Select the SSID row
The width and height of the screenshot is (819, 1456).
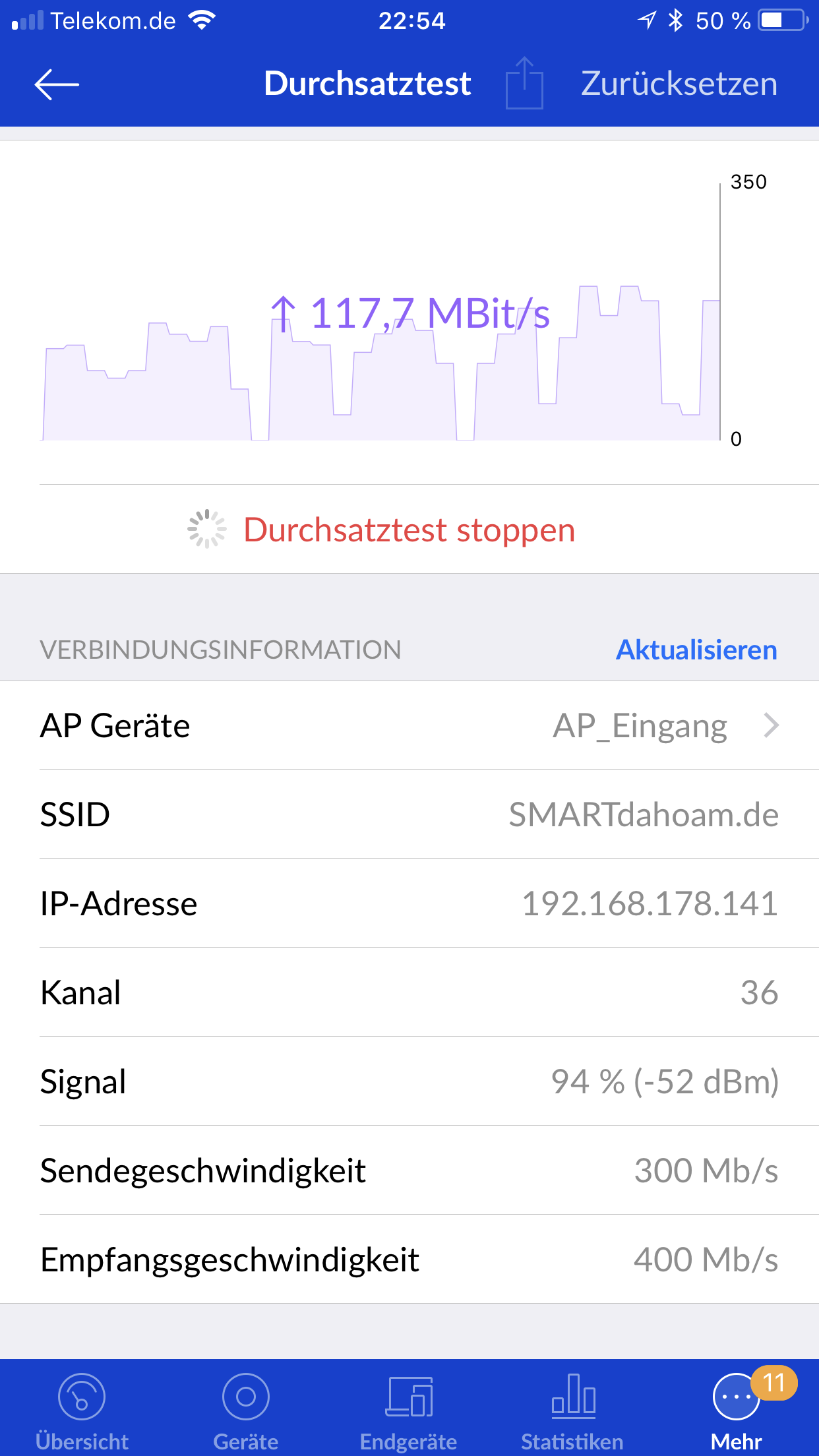click(409, 814)
